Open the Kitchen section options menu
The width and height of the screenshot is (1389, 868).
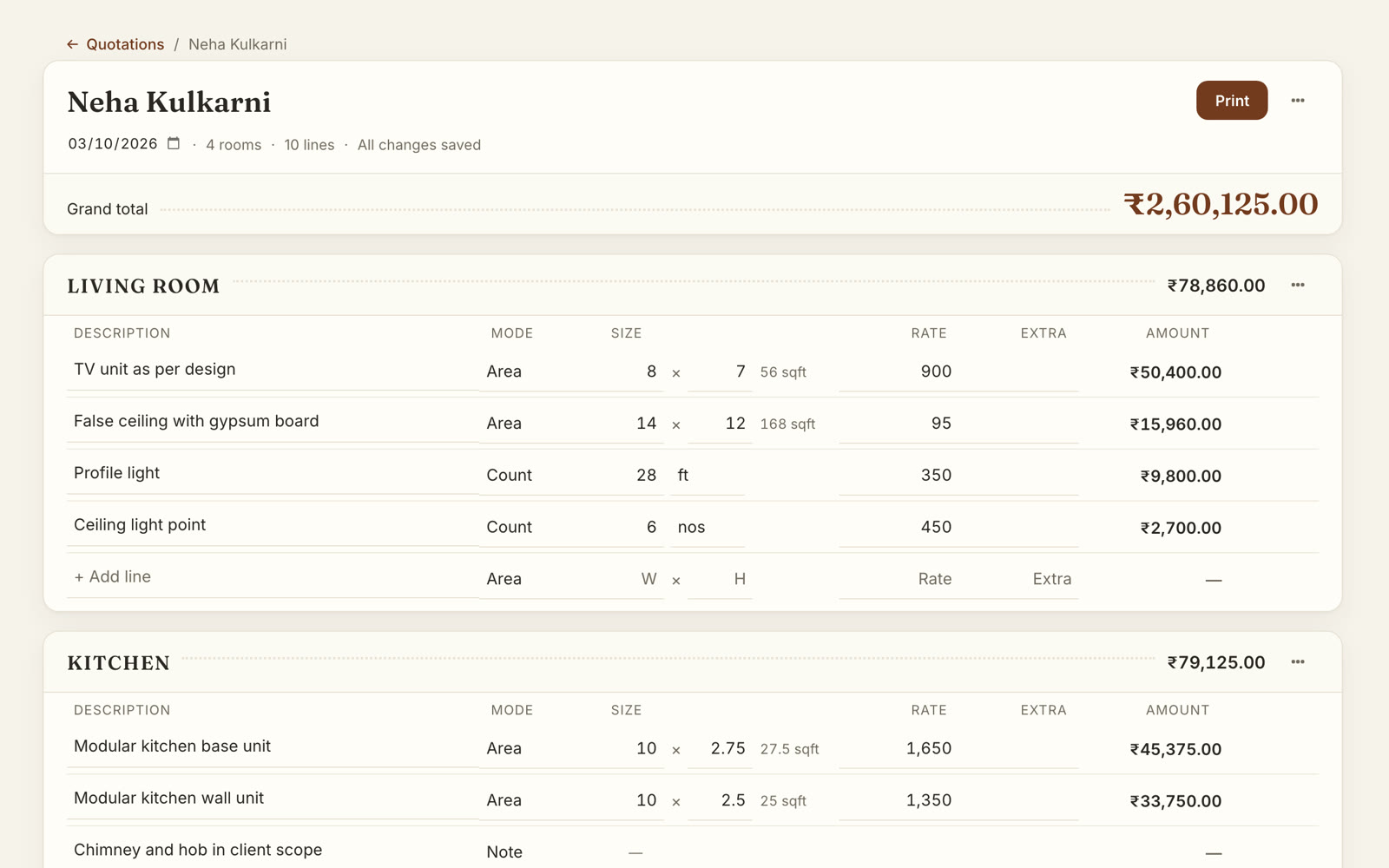1298,661
